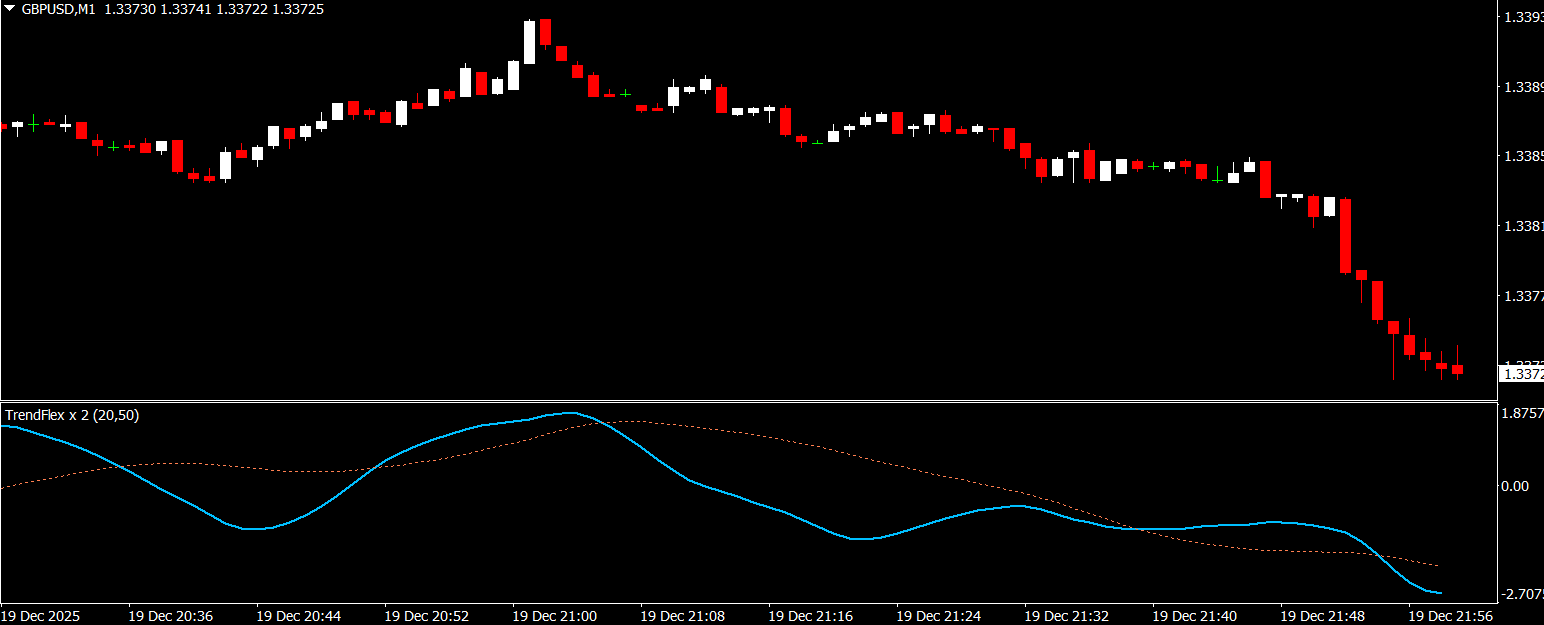1544x625 pixels.
Task: Click the highlighted current price tag
Action: coord(1521,374)
